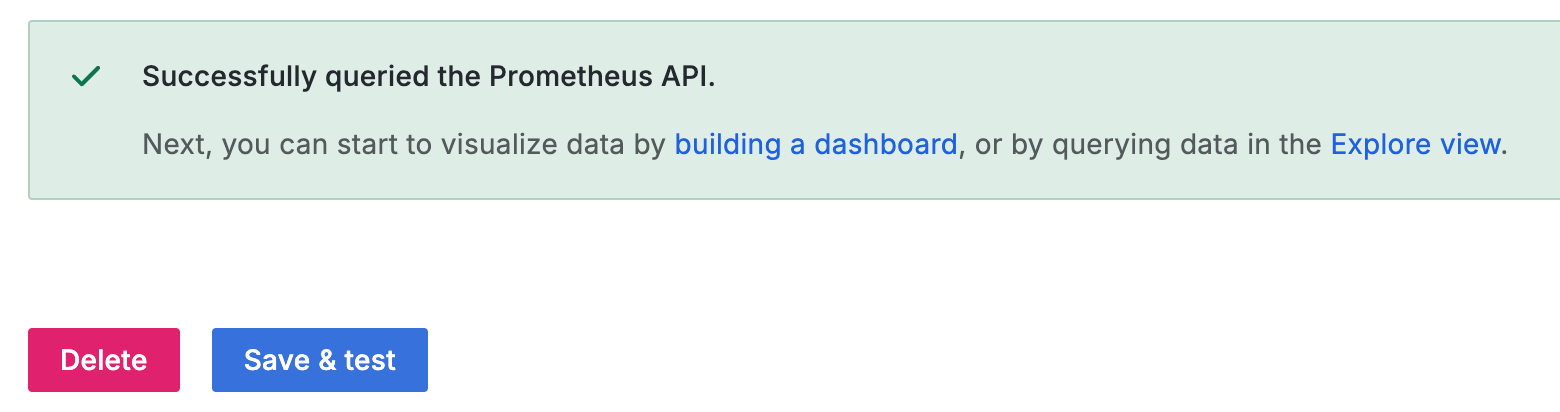Open the Explore view link
The width and height of the screenshot is (1560, 412).
pos(1415,144)
